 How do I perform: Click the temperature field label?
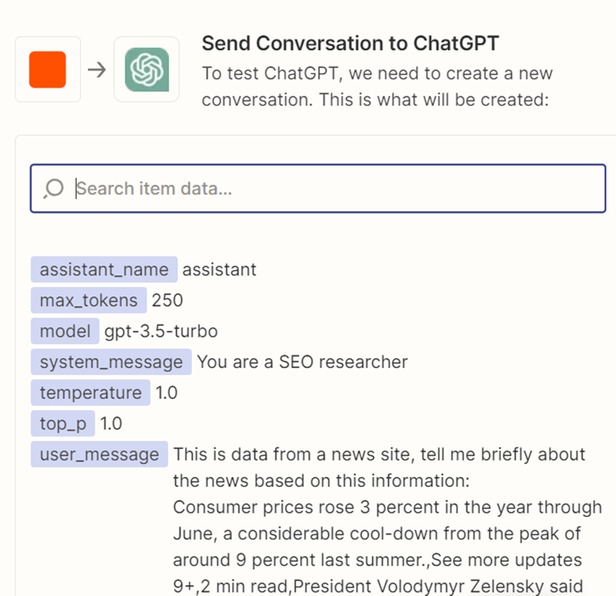pos(90,393)
